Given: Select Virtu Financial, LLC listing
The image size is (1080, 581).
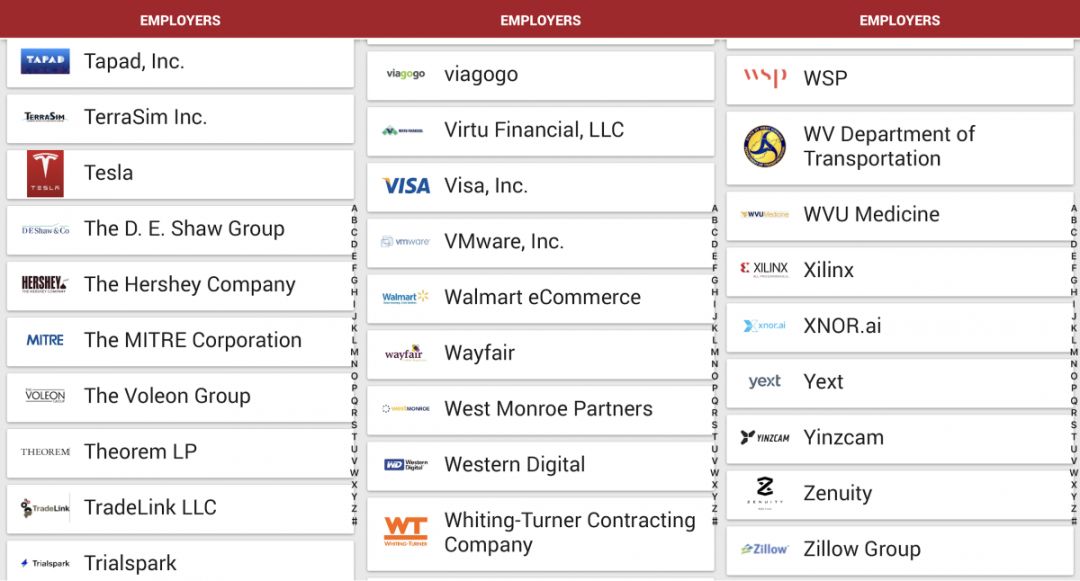Looking at the screenshot, I should coord(533,130).
